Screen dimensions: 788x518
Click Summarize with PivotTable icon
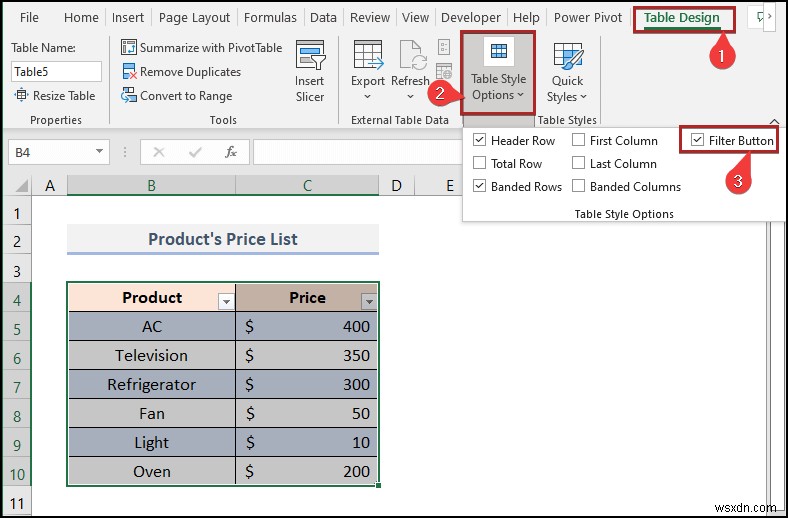click(129, 47)
